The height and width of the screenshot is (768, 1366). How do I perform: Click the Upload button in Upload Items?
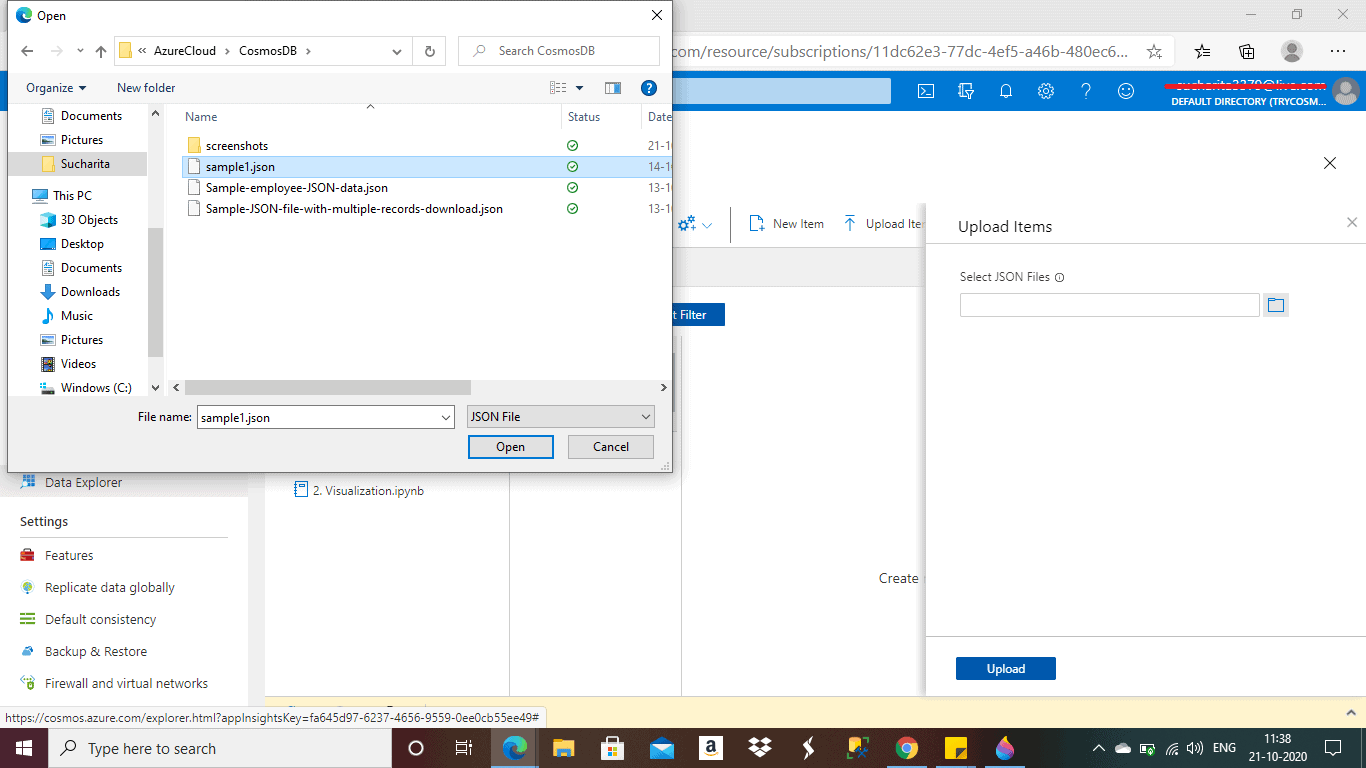[x=1005, y=669]
